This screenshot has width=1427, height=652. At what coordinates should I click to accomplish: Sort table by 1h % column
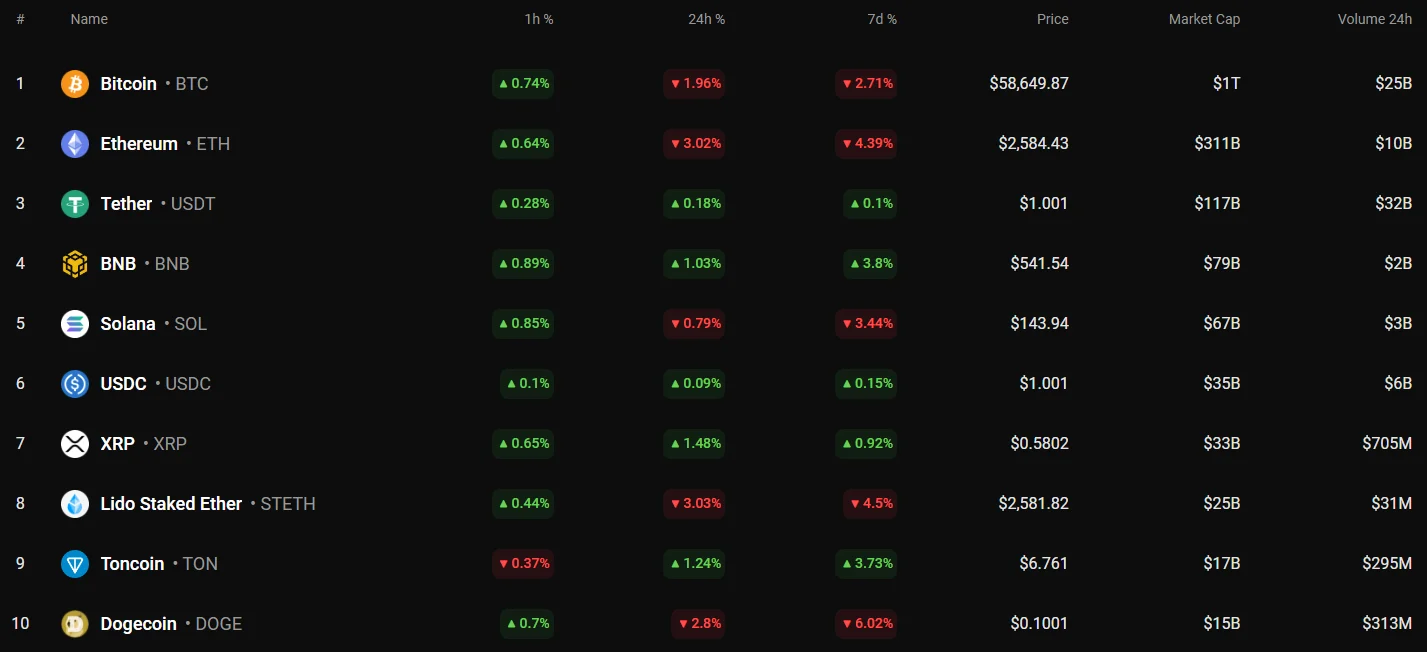coord(539,19)
